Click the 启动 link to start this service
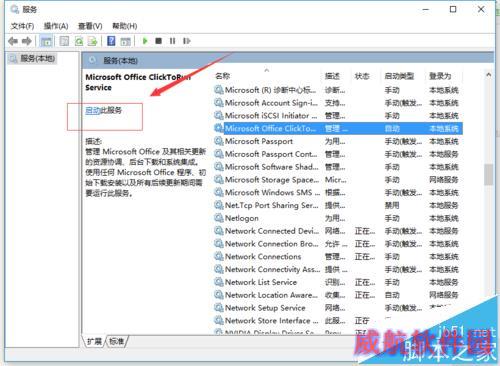Viewport: 500px width, 366px height. [x=92, y=110]
